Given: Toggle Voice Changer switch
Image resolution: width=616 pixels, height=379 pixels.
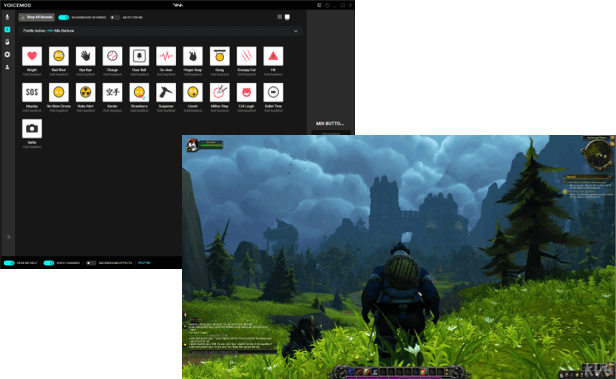Looking at the screenshot, I should coord(49,263).
